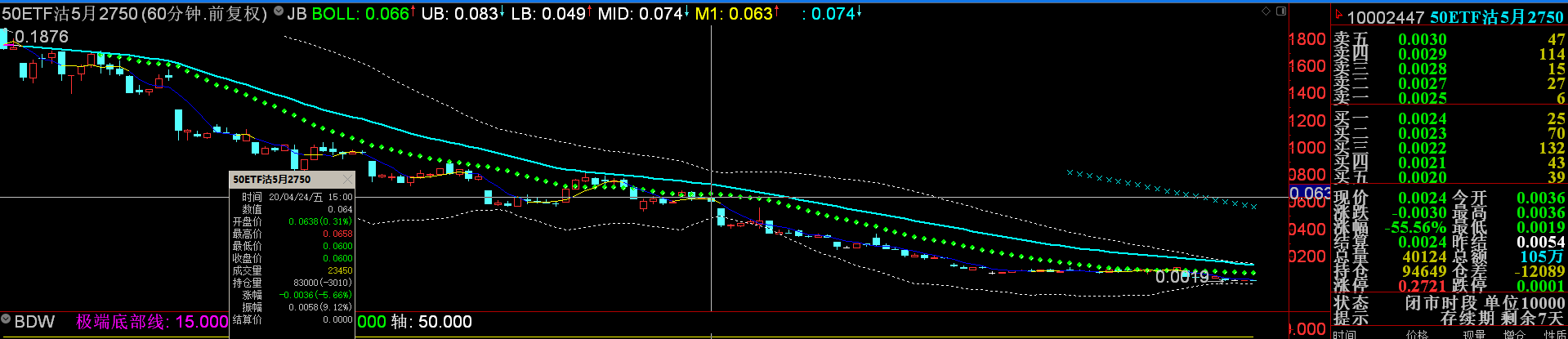Select the 卖二 ask row at 0.0027

[1450, 83]
